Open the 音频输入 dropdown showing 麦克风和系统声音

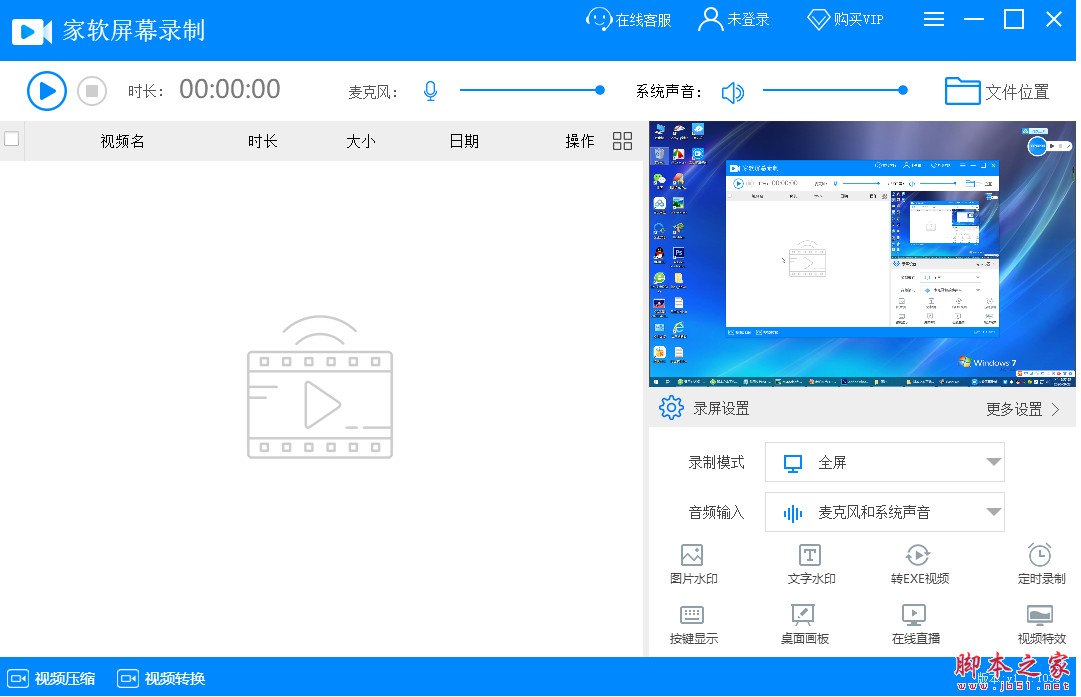[884, 511]
